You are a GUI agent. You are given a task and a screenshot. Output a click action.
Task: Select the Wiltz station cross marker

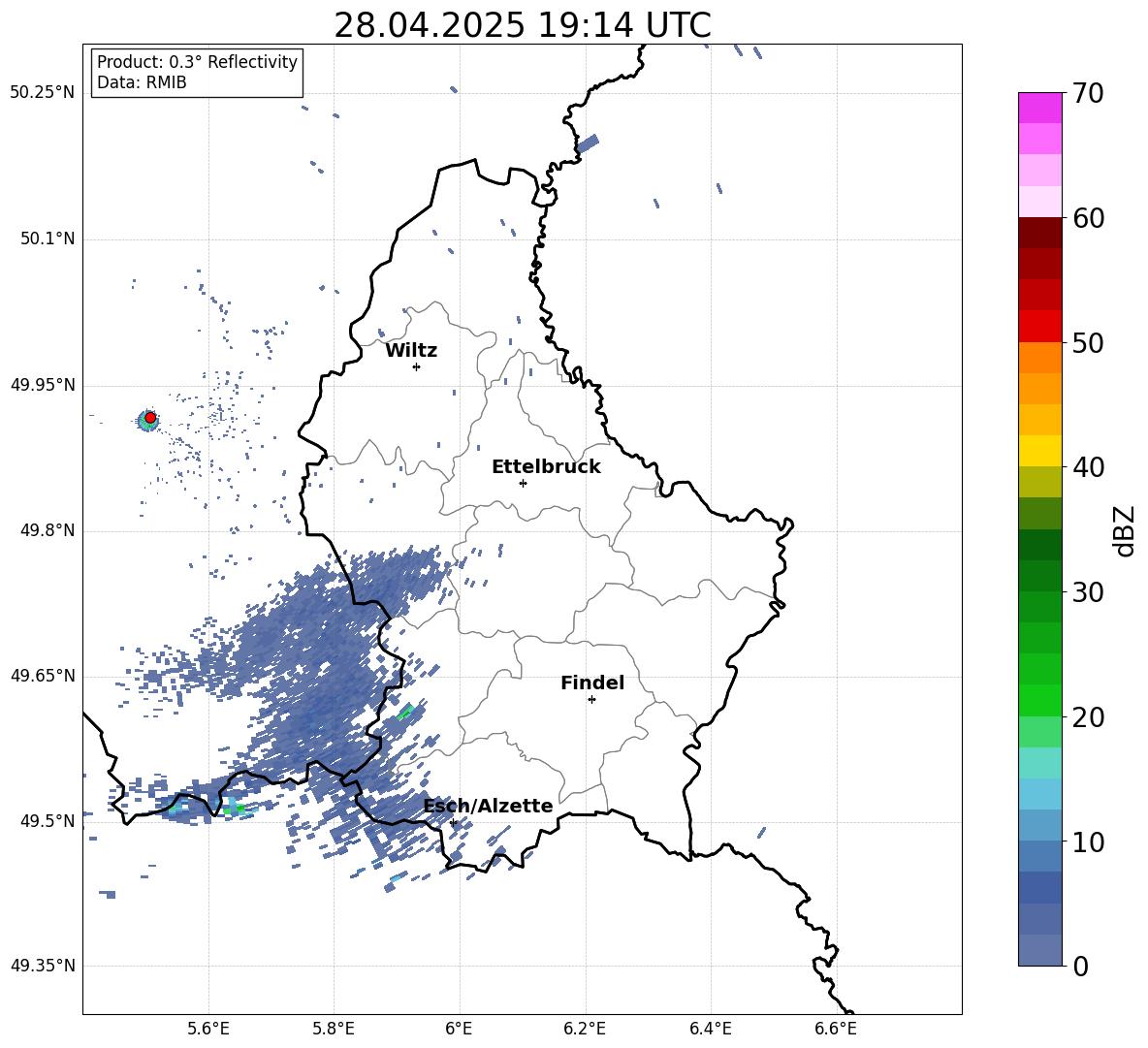pyautogui.click(x=417, y=366)
